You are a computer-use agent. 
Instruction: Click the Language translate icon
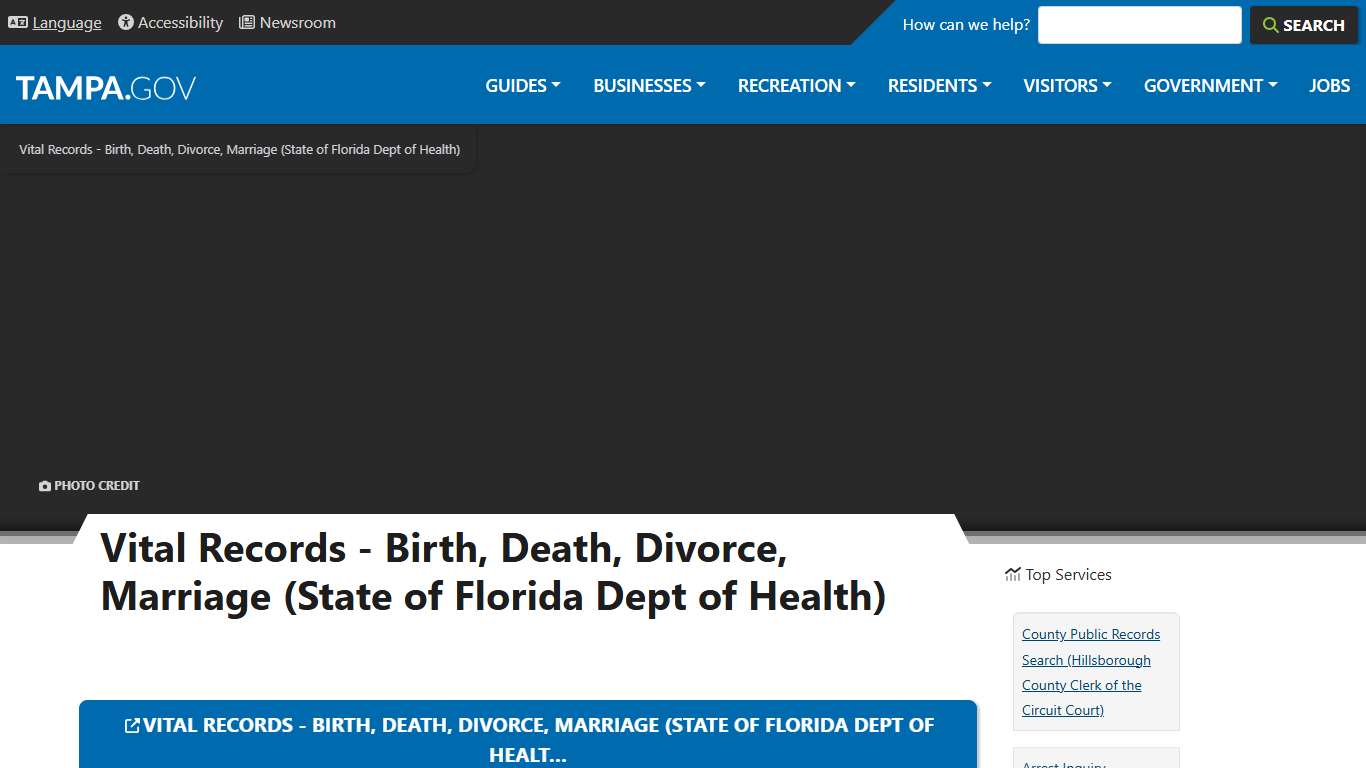click(18, 22)
